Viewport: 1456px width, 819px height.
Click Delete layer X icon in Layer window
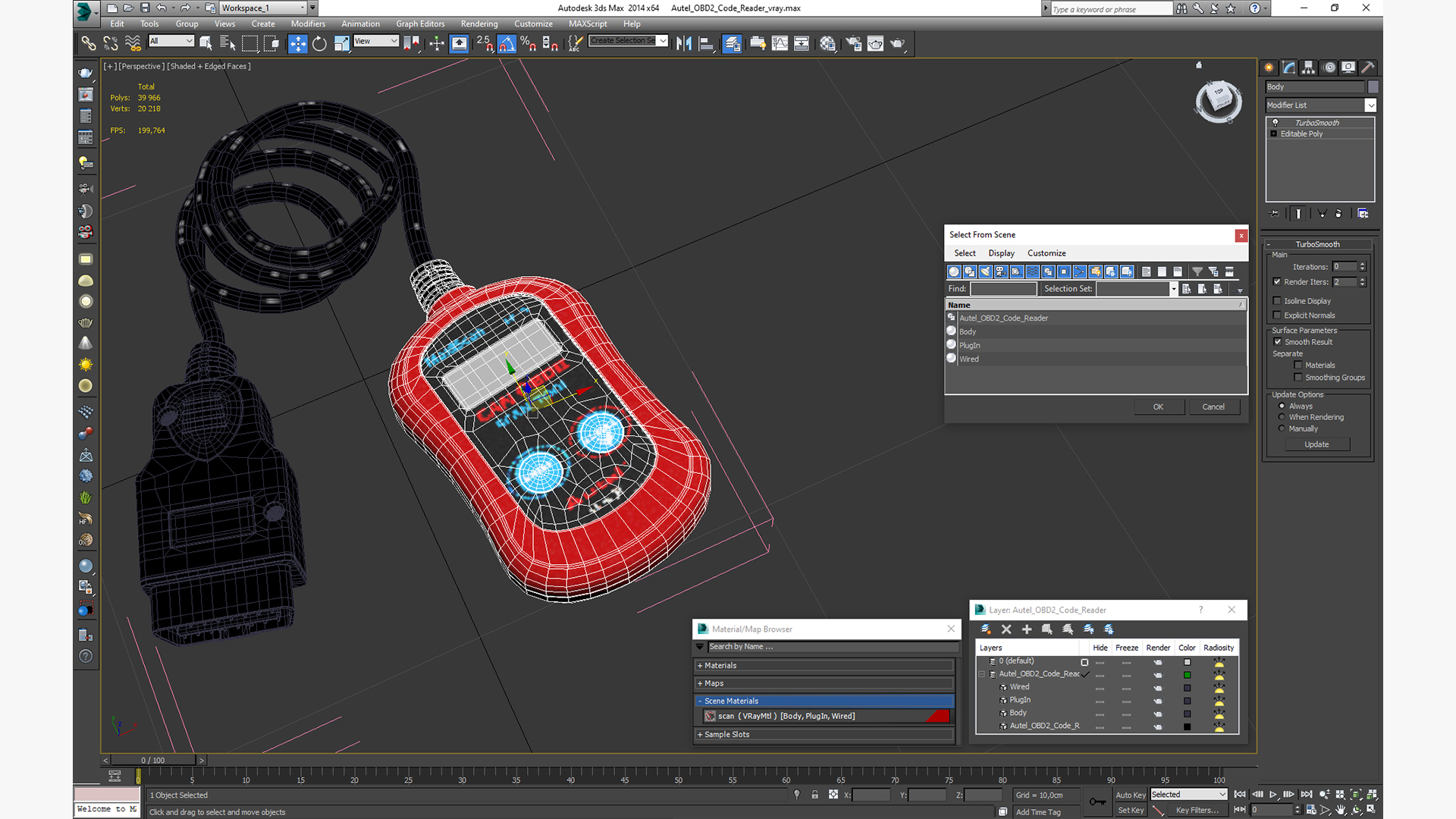coord(1006,629)
